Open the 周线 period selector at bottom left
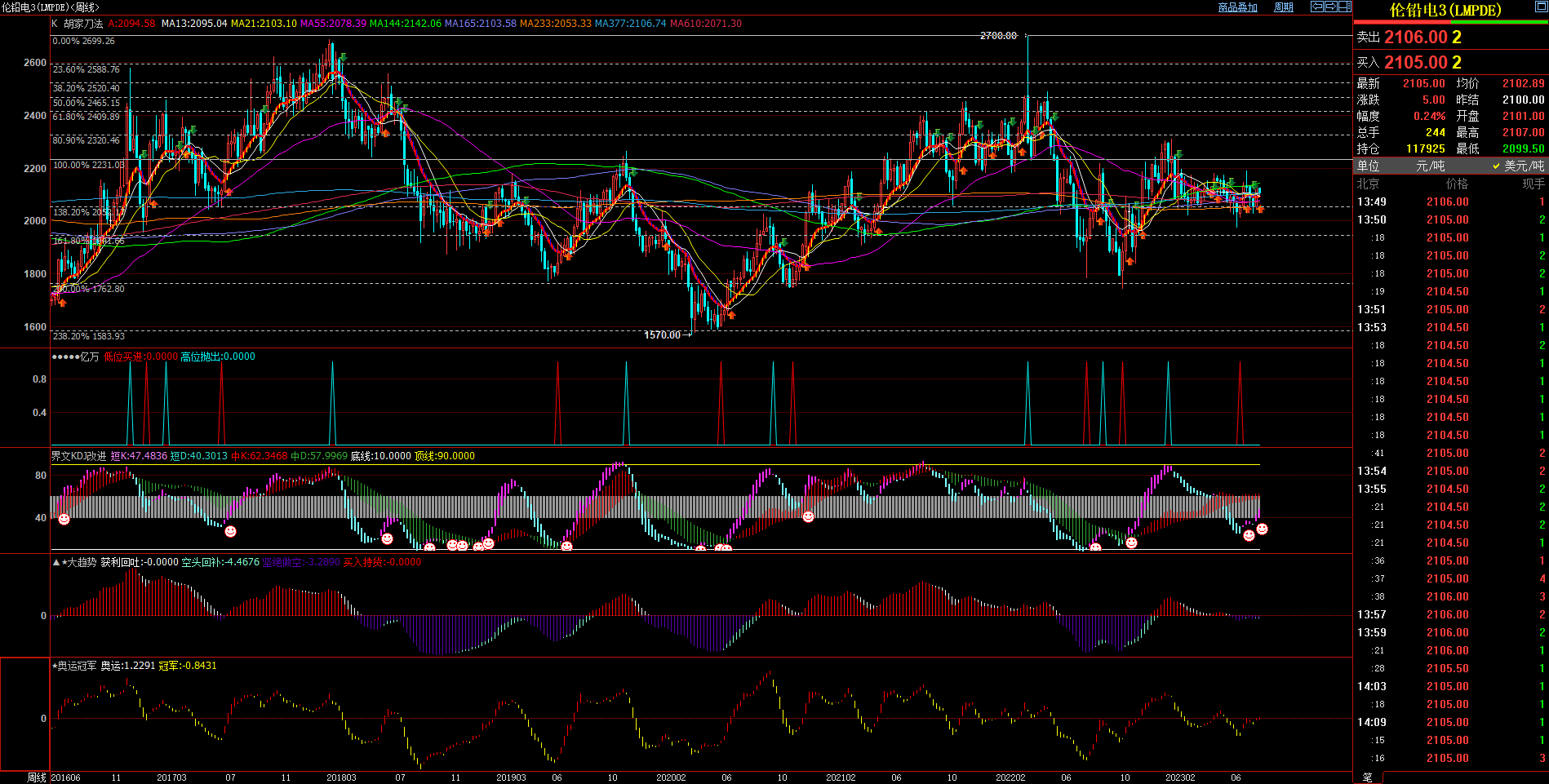 (37, 777)
